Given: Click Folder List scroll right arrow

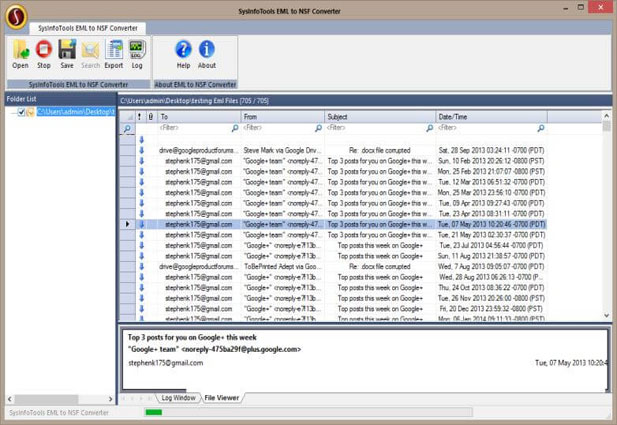Looking at the screenshot, I should (111, 399).
